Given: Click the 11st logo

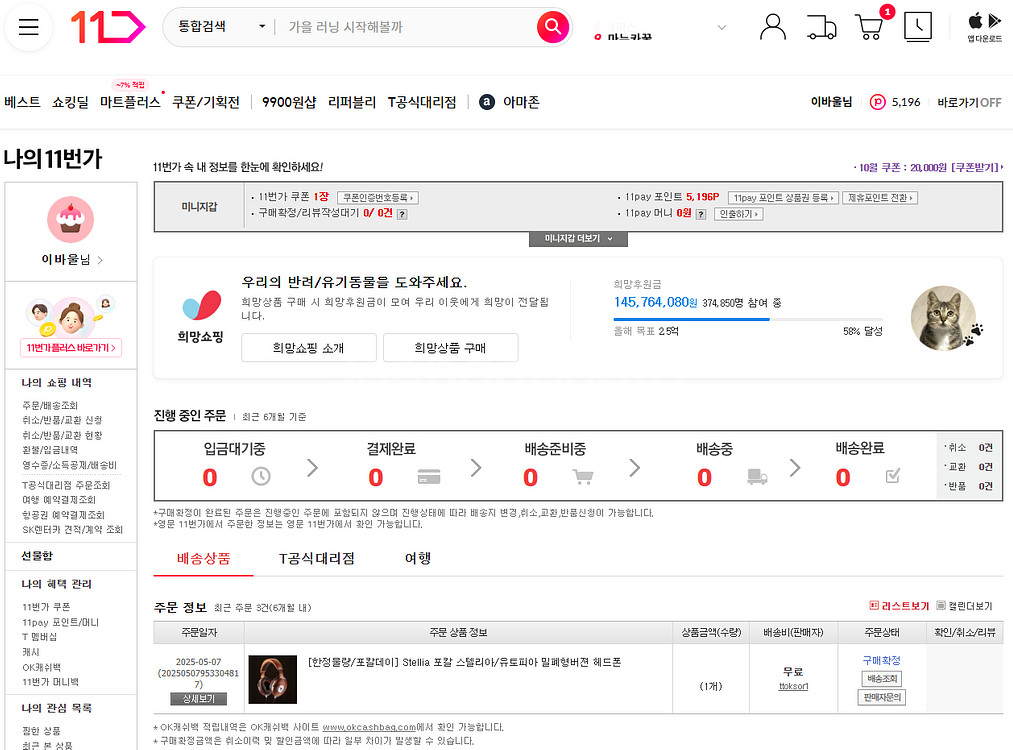Looking at the screenshot, I should 107,27.
